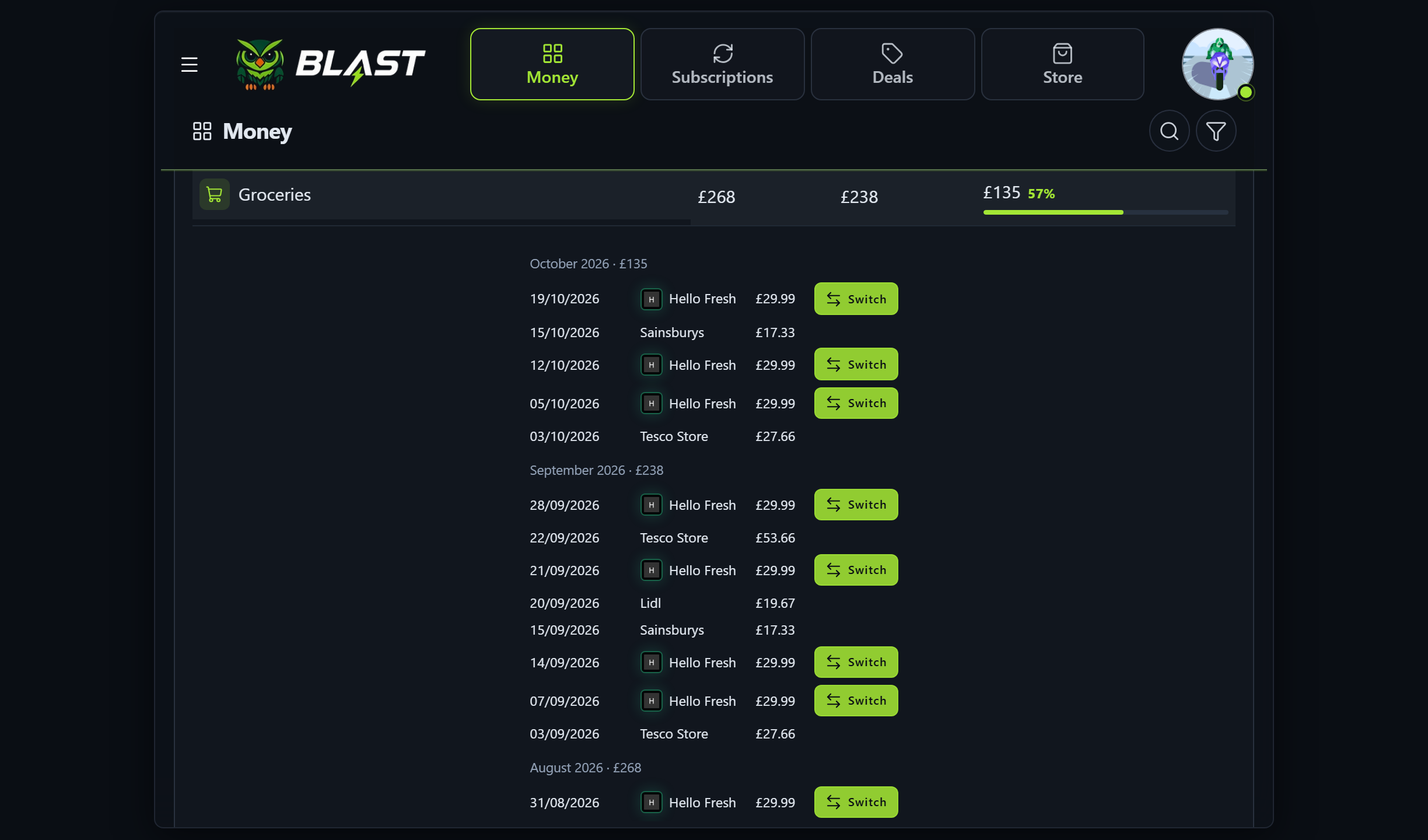1428x840 pixels.
Task: Click Hello Fresh icon on 14/09/2026
Action: [x=651, y=663]
